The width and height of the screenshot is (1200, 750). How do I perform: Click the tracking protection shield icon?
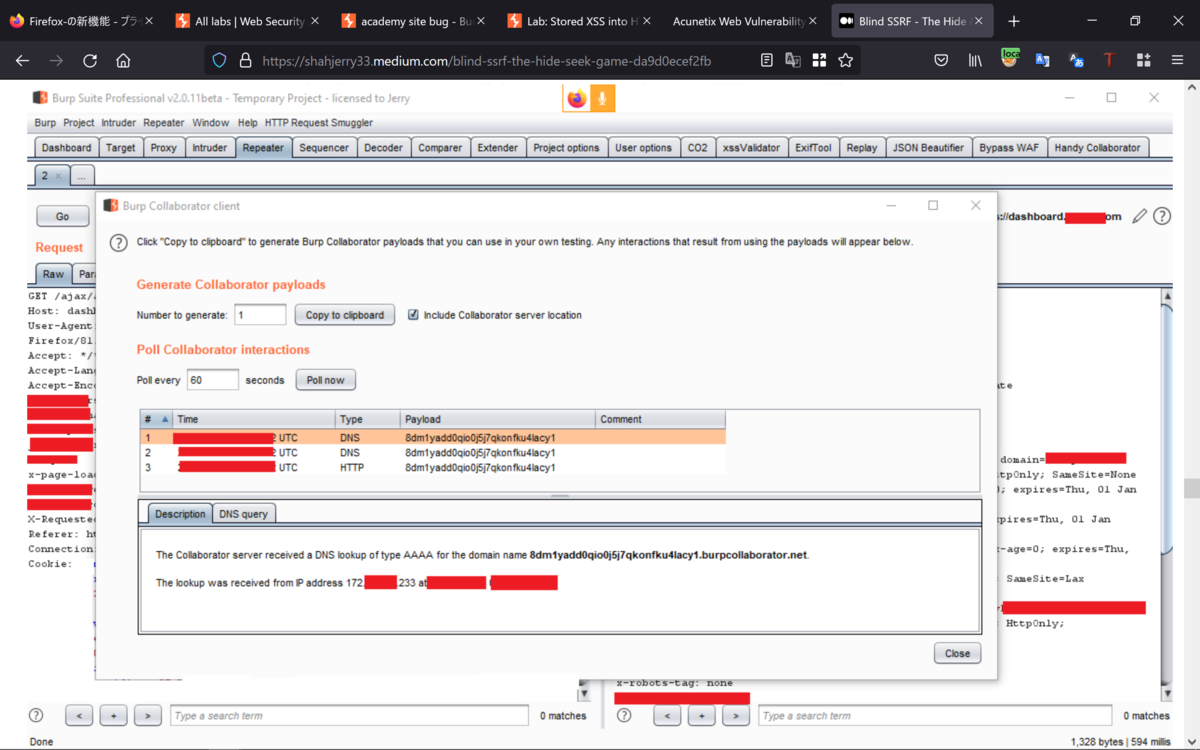pos(220,61)
